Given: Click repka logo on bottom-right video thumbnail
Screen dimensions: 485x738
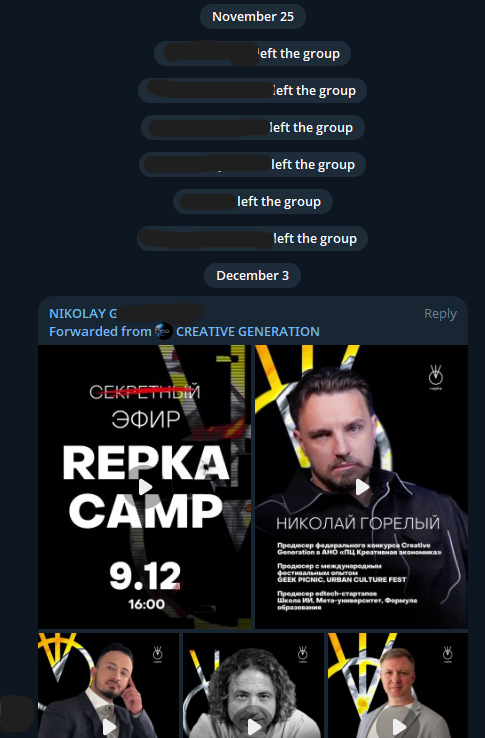Looking at the screenshot, I should [447, 654].
